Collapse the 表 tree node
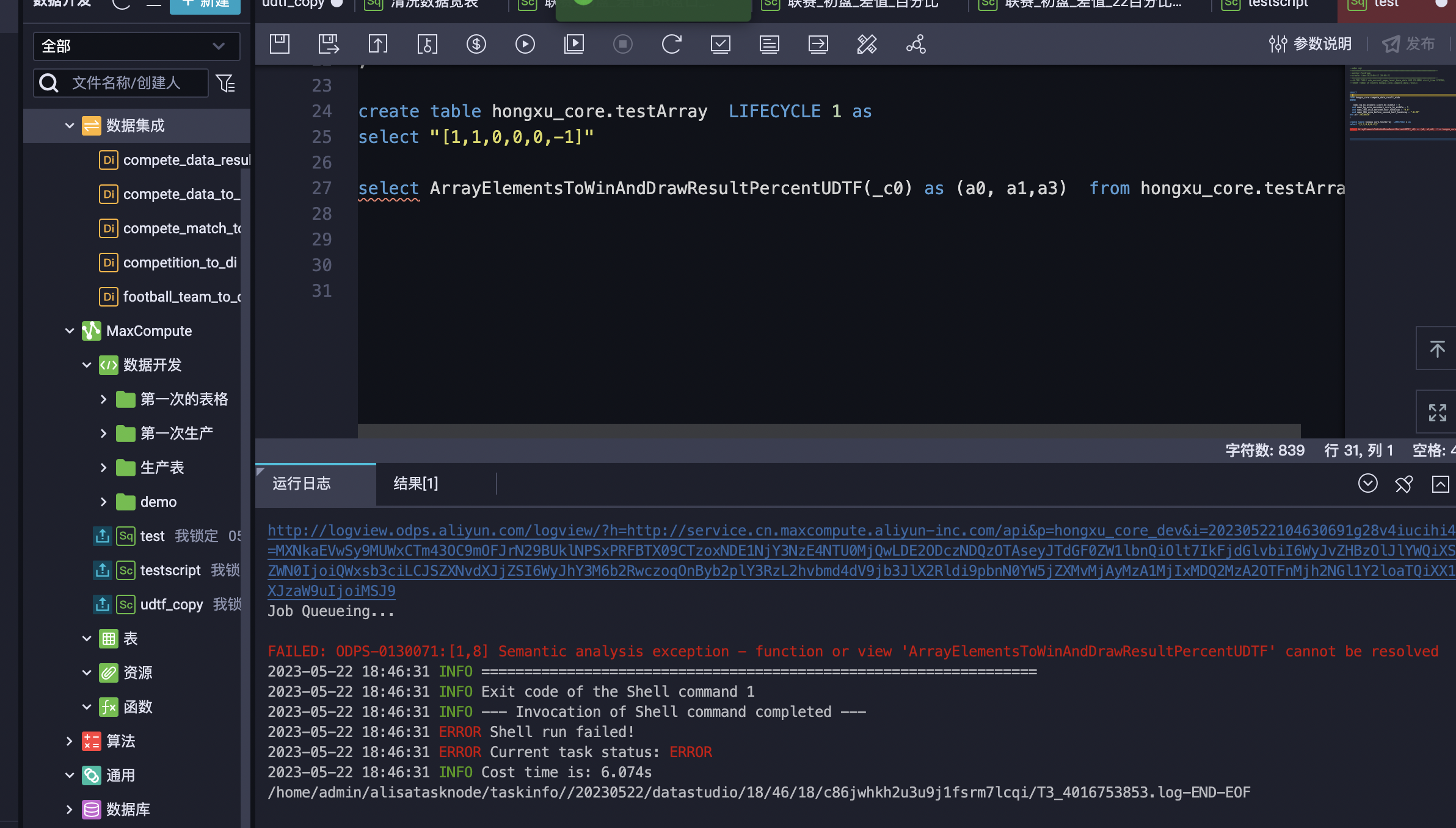The width and height of the screenshot is (1456, 828). (x=87, y=639)
